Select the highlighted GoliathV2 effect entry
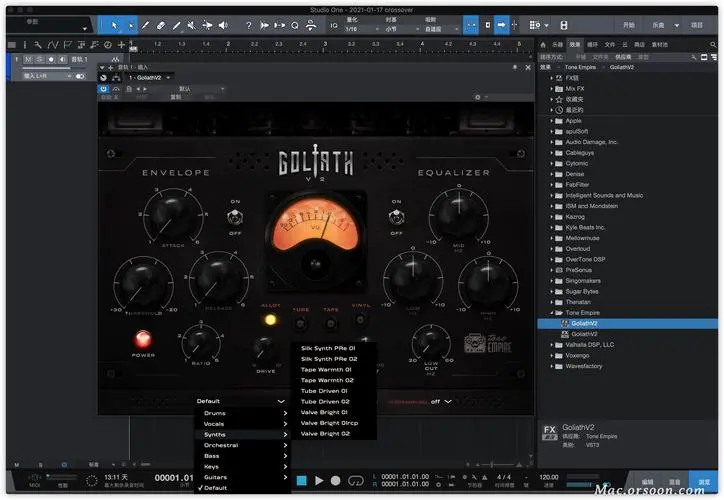This screenshot has width=724, height=500. pyautogui.click(x=627, y=323)
